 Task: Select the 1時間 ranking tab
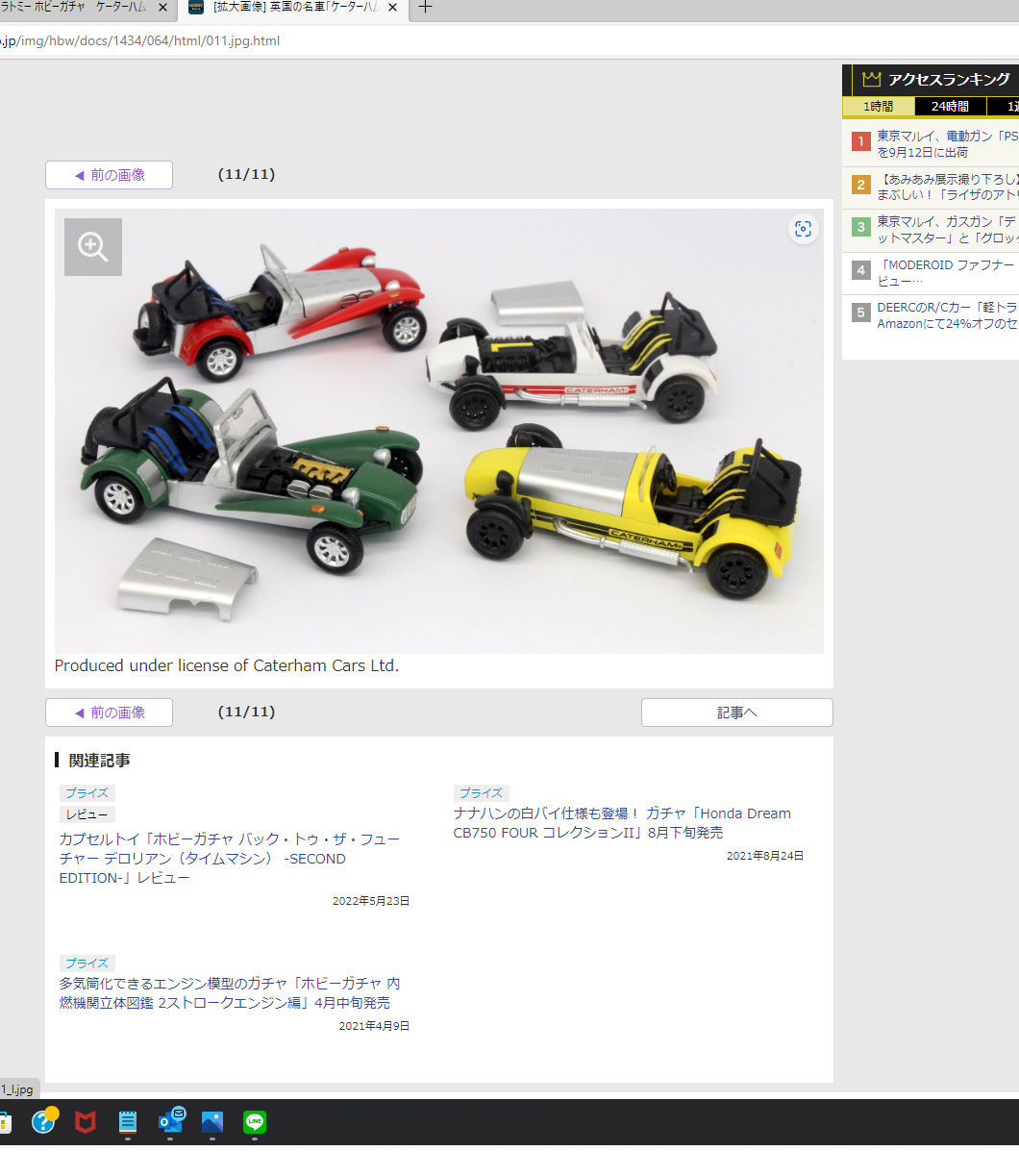[x=878, y=107]
